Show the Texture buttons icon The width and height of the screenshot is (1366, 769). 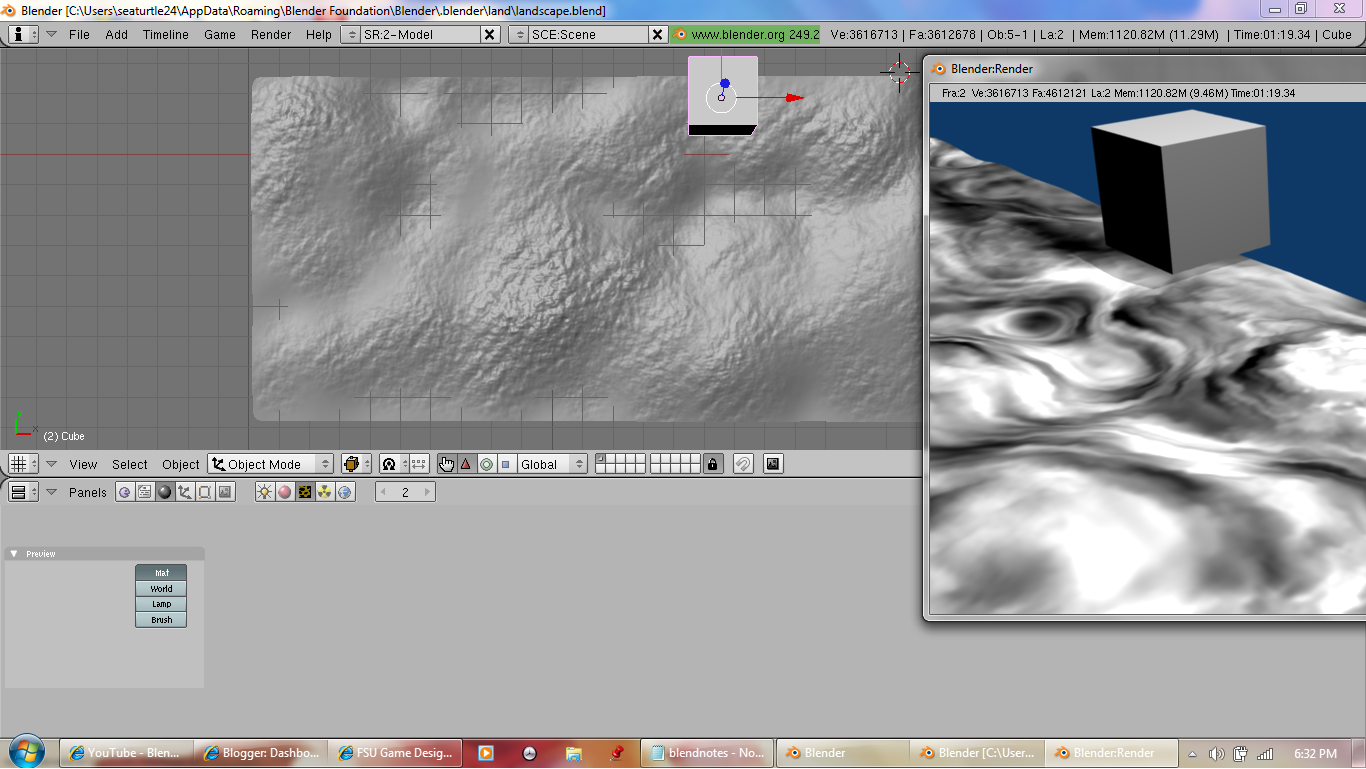(305, 492)
